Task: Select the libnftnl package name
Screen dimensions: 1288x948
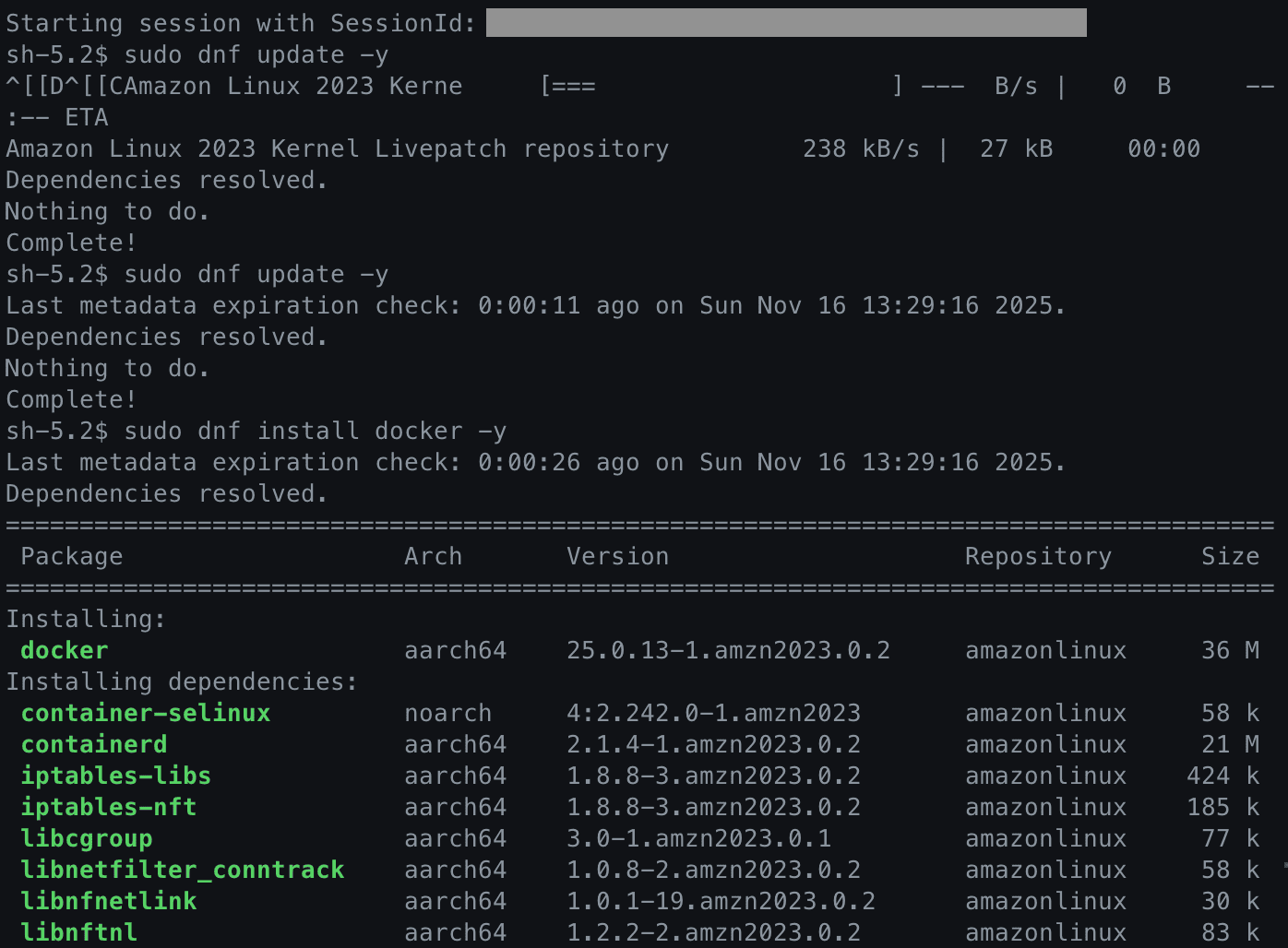Action: [79, 932]
